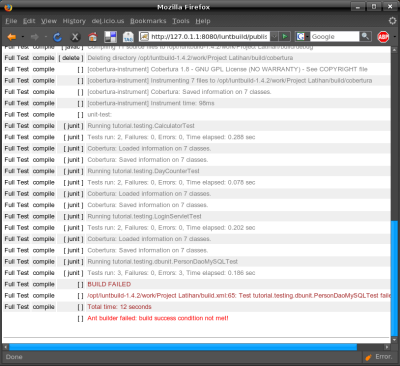Click the search magnifier icon

tap(365, 36)
